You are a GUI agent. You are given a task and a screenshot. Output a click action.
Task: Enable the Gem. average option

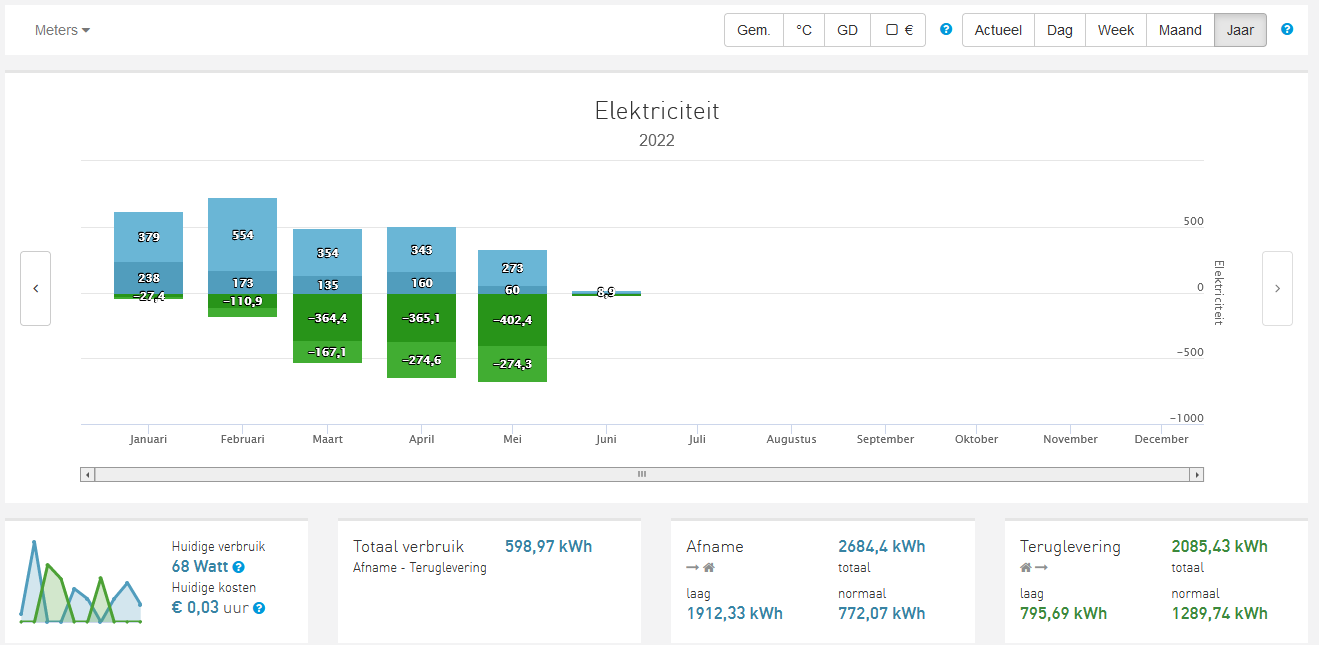(x=754, y=30)
